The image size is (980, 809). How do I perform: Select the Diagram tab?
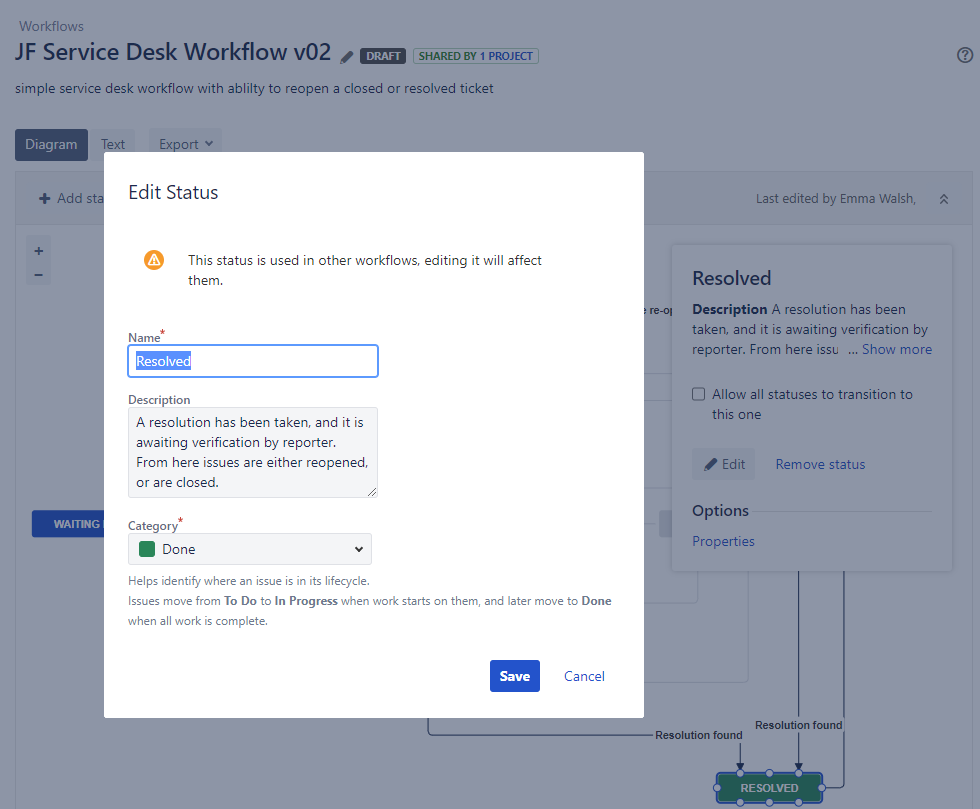51,144
